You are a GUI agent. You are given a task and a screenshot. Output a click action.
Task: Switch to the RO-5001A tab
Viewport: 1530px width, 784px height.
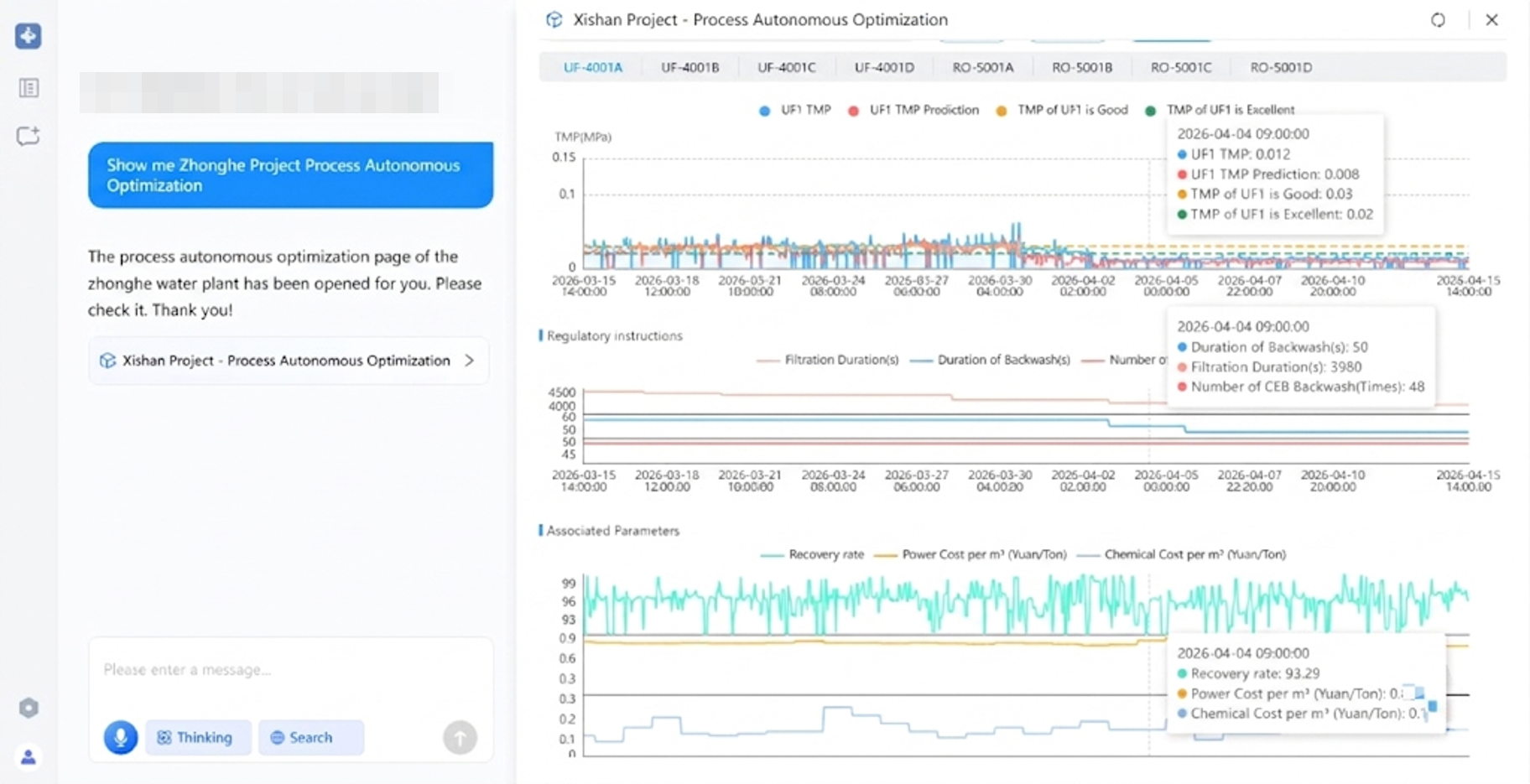[x=983, y=68]
